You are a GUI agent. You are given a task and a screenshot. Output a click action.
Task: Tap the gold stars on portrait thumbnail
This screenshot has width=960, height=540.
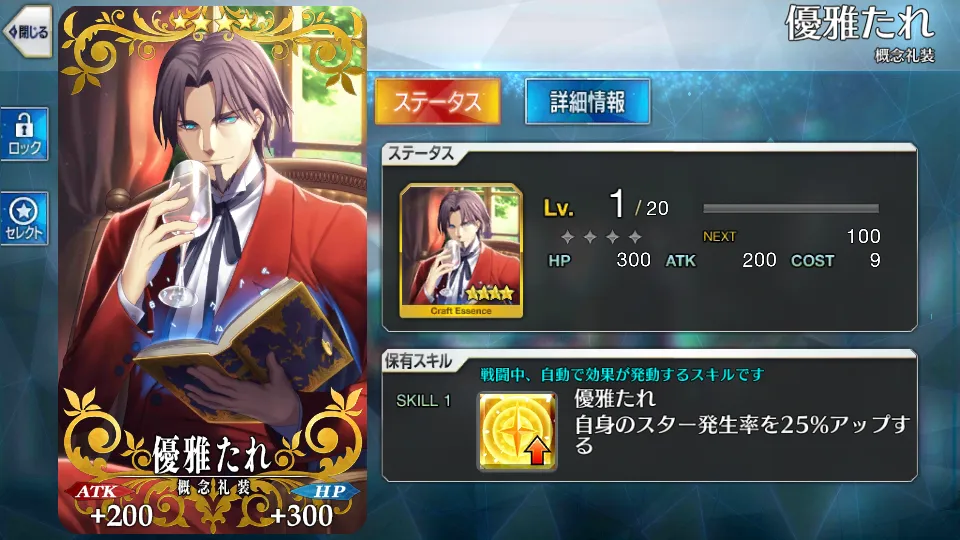490,294
